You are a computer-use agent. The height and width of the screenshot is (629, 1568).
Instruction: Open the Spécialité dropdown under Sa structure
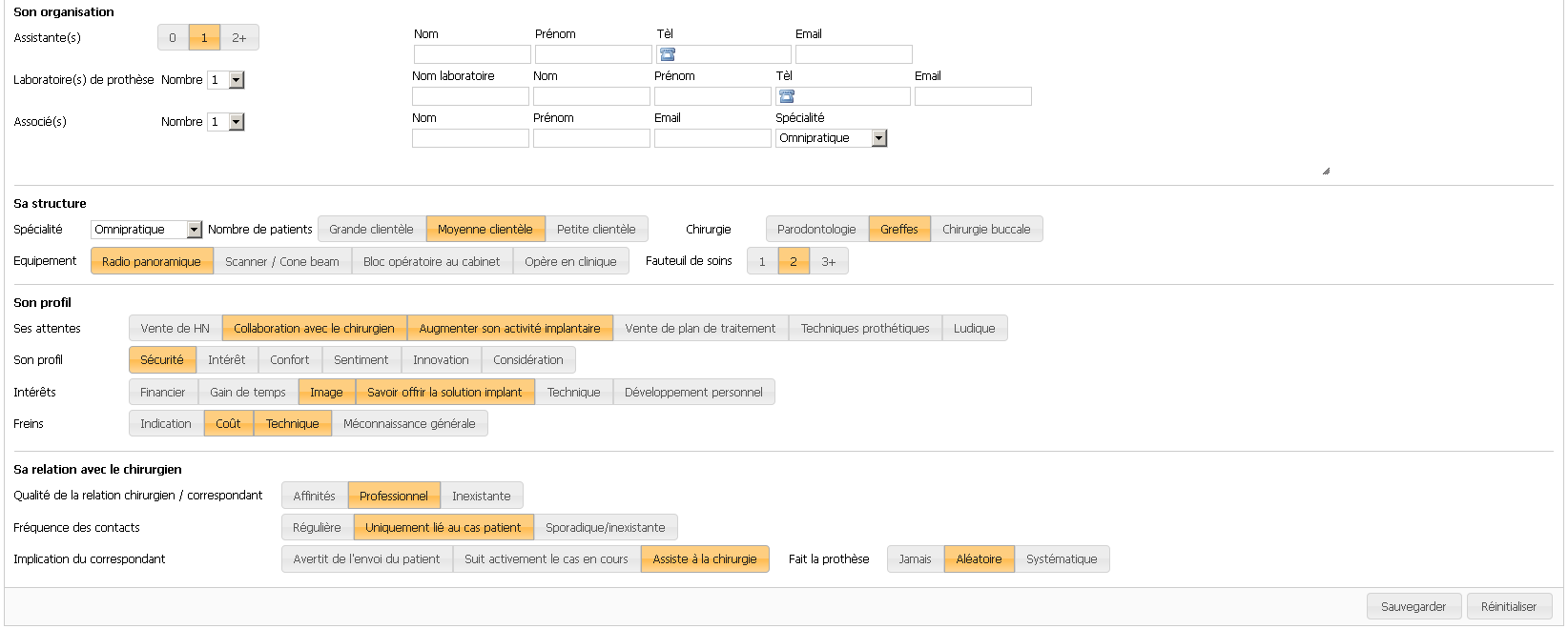(195, 230)
